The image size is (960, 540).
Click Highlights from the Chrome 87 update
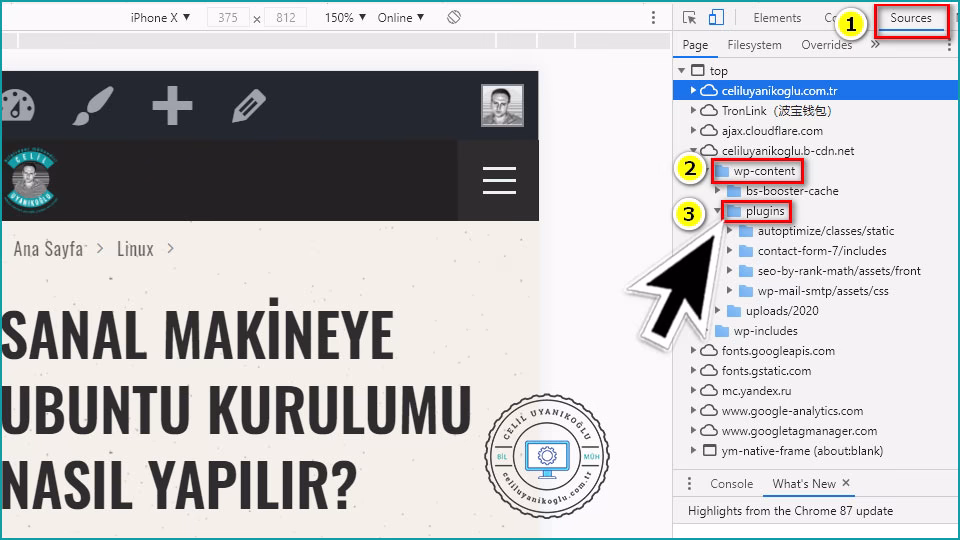[x=790, y=511]
